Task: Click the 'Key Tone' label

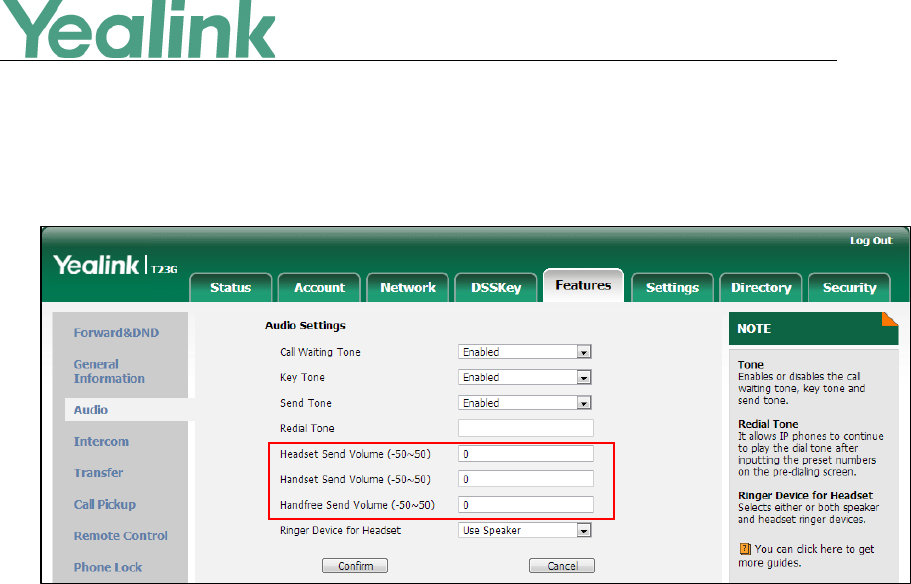Action: (302, 378)
